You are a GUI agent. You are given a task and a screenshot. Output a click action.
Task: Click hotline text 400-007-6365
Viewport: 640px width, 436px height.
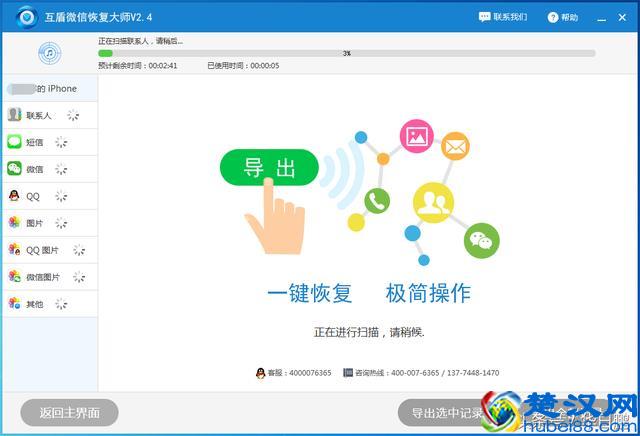tap(415, 373)
